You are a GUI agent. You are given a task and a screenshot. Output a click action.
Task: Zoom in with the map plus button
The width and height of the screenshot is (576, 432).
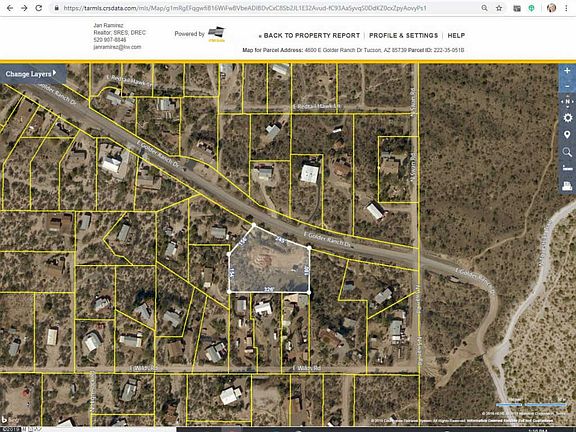[x=567, y=71]
